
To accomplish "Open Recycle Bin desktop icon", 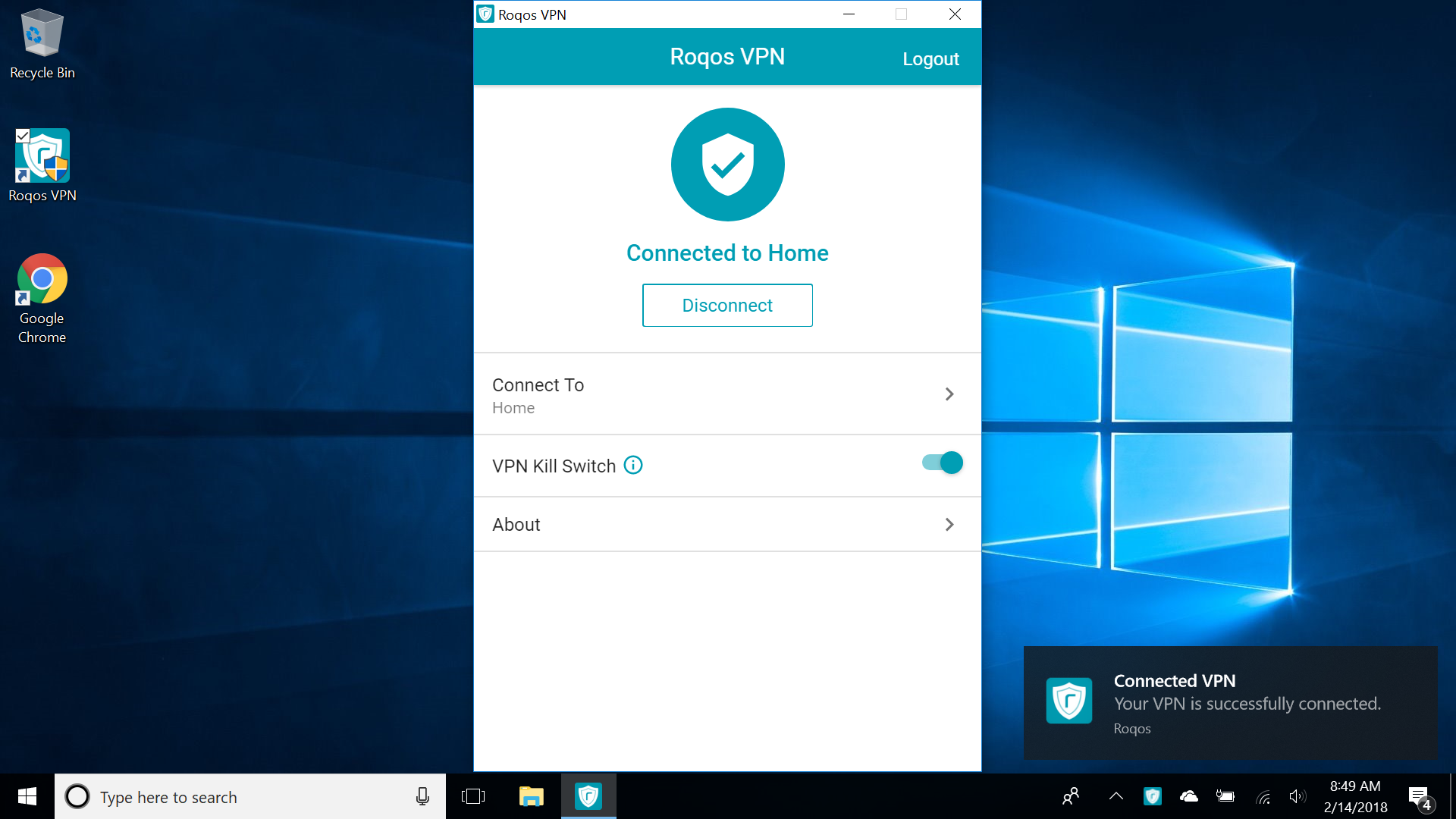I will coord(42,44).
